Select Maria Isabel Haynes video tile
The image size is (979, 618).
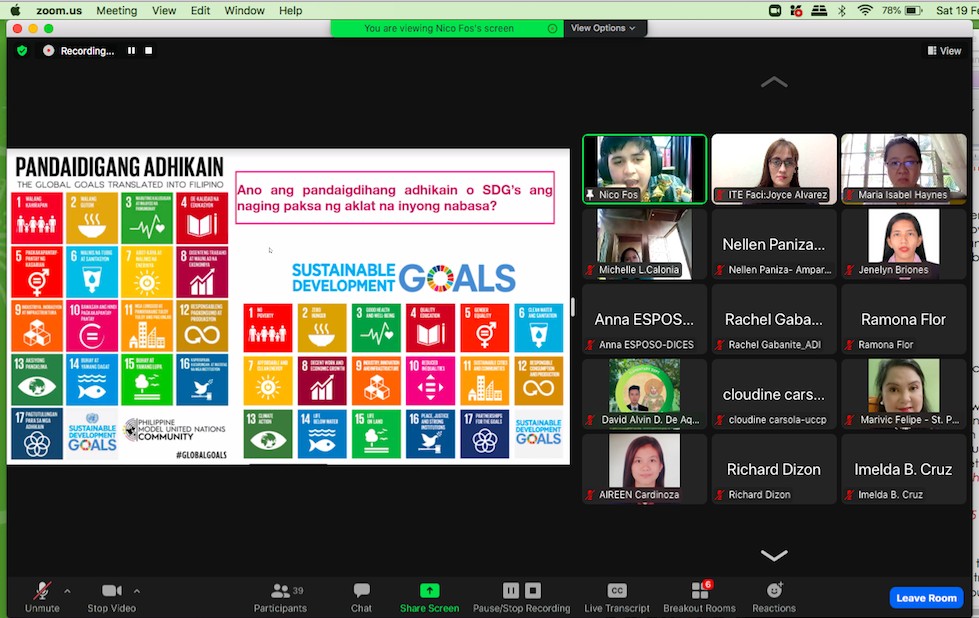tap(903, 169)
